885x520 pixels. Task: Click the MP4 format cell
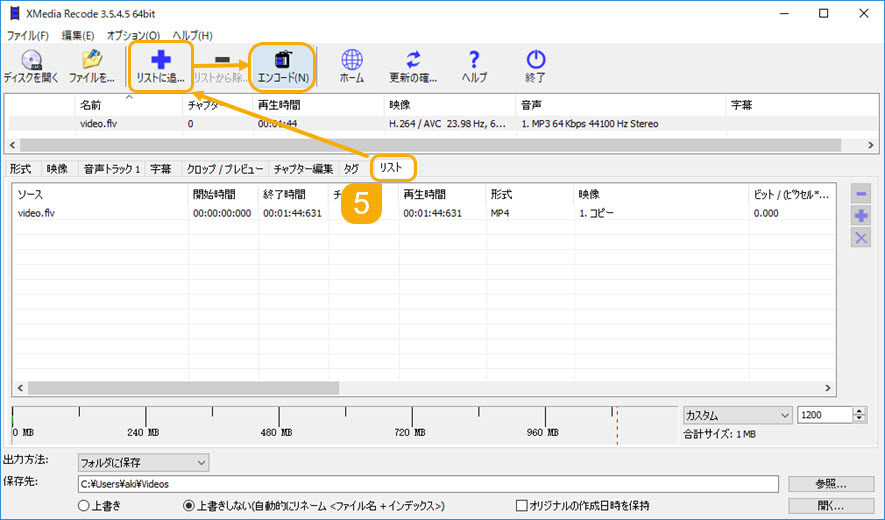click(500, 213)
